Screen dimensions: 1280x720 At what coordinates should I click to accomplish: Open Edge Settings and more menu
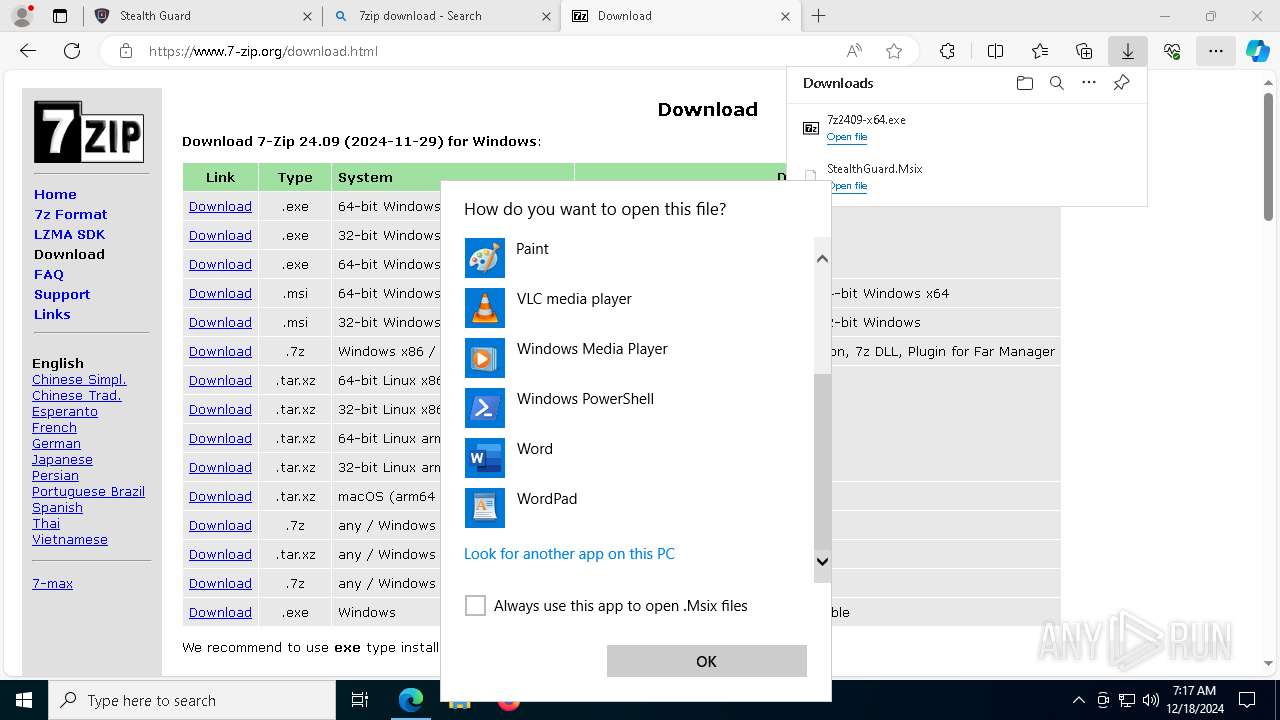pos(1215,51)
